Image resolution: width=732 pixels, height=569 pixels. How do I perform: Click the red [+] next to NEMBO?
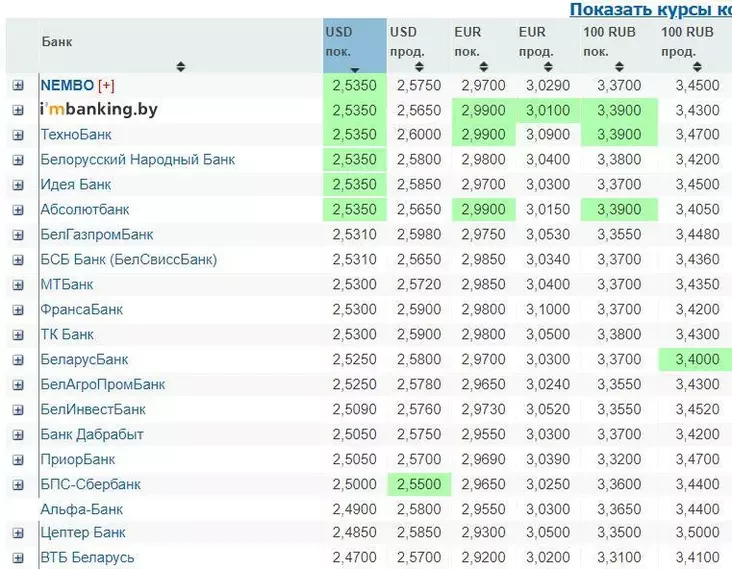click(x=106, y=86)
